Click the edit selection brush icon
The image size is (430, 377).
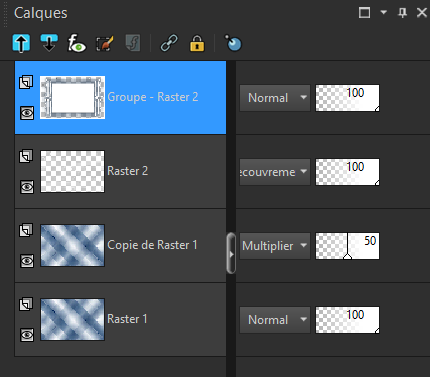tap(105, 43)
